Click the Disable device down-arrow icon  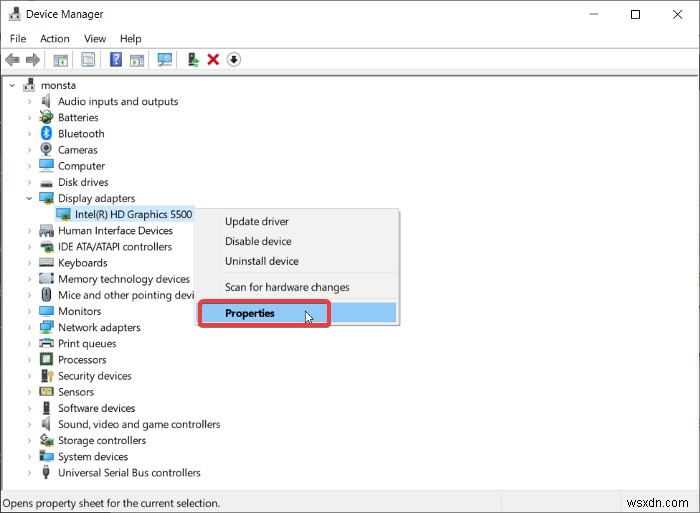point(234,59)
